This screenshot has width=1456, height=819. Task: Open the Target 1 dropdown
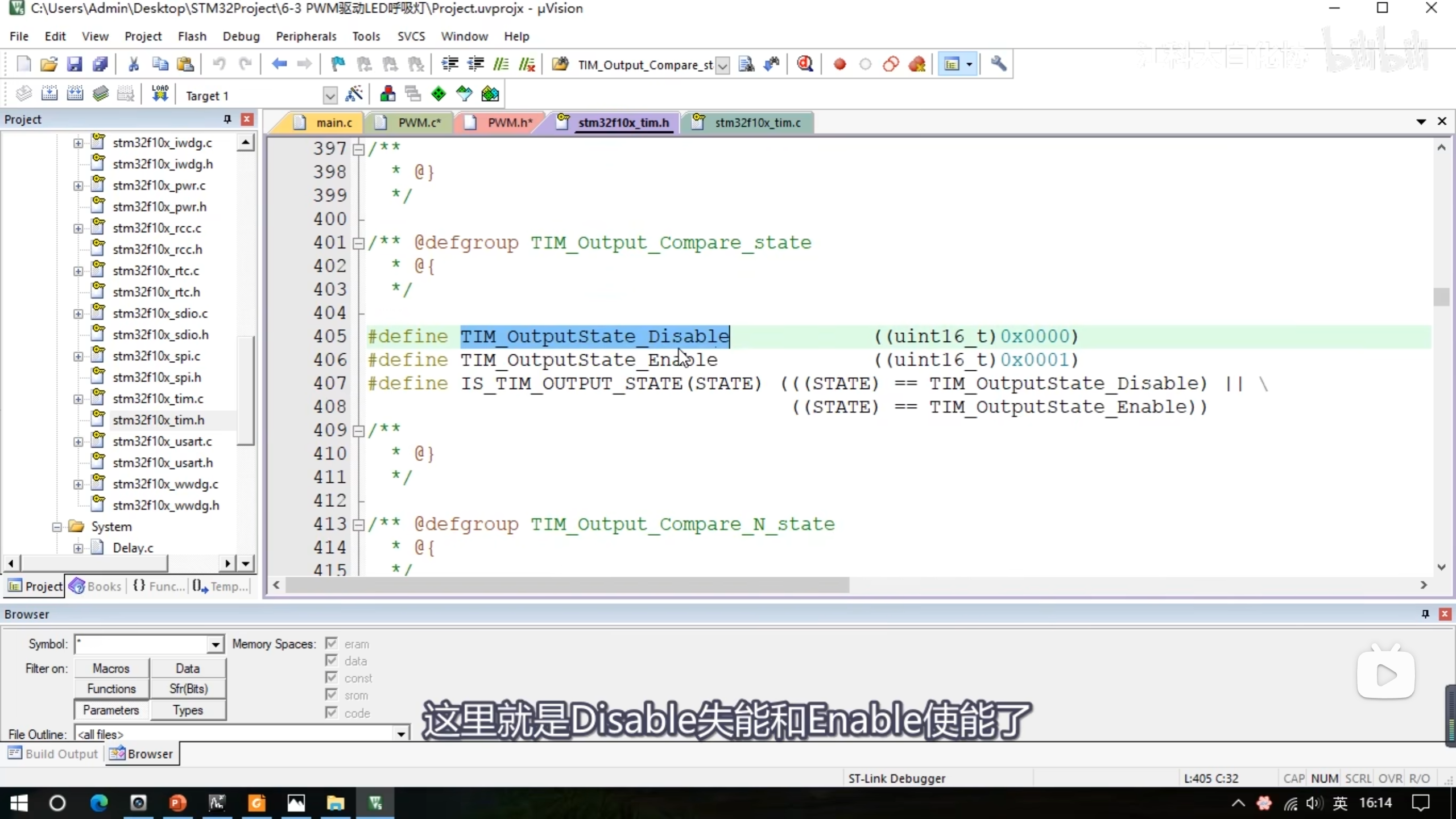coord(329,96)
